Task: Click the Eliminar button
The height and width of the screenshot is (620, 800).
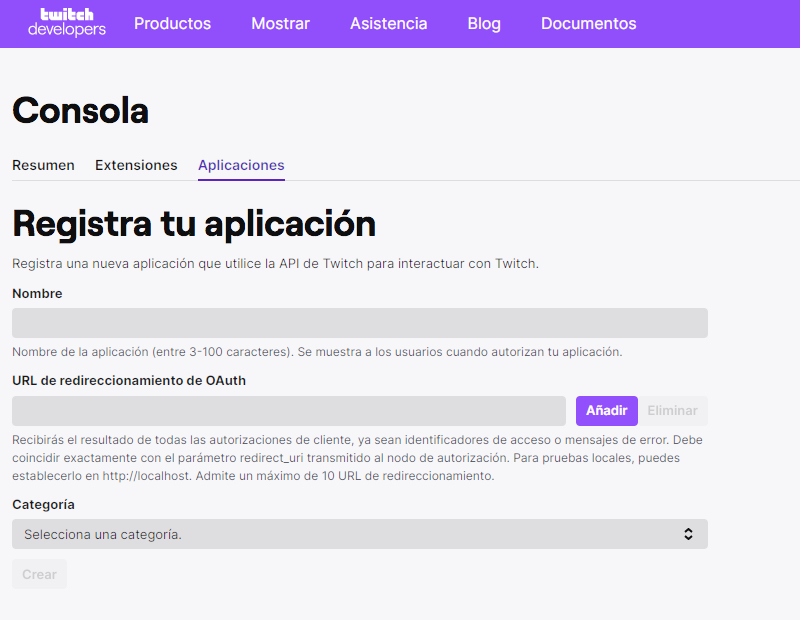Action: (672, 411)
